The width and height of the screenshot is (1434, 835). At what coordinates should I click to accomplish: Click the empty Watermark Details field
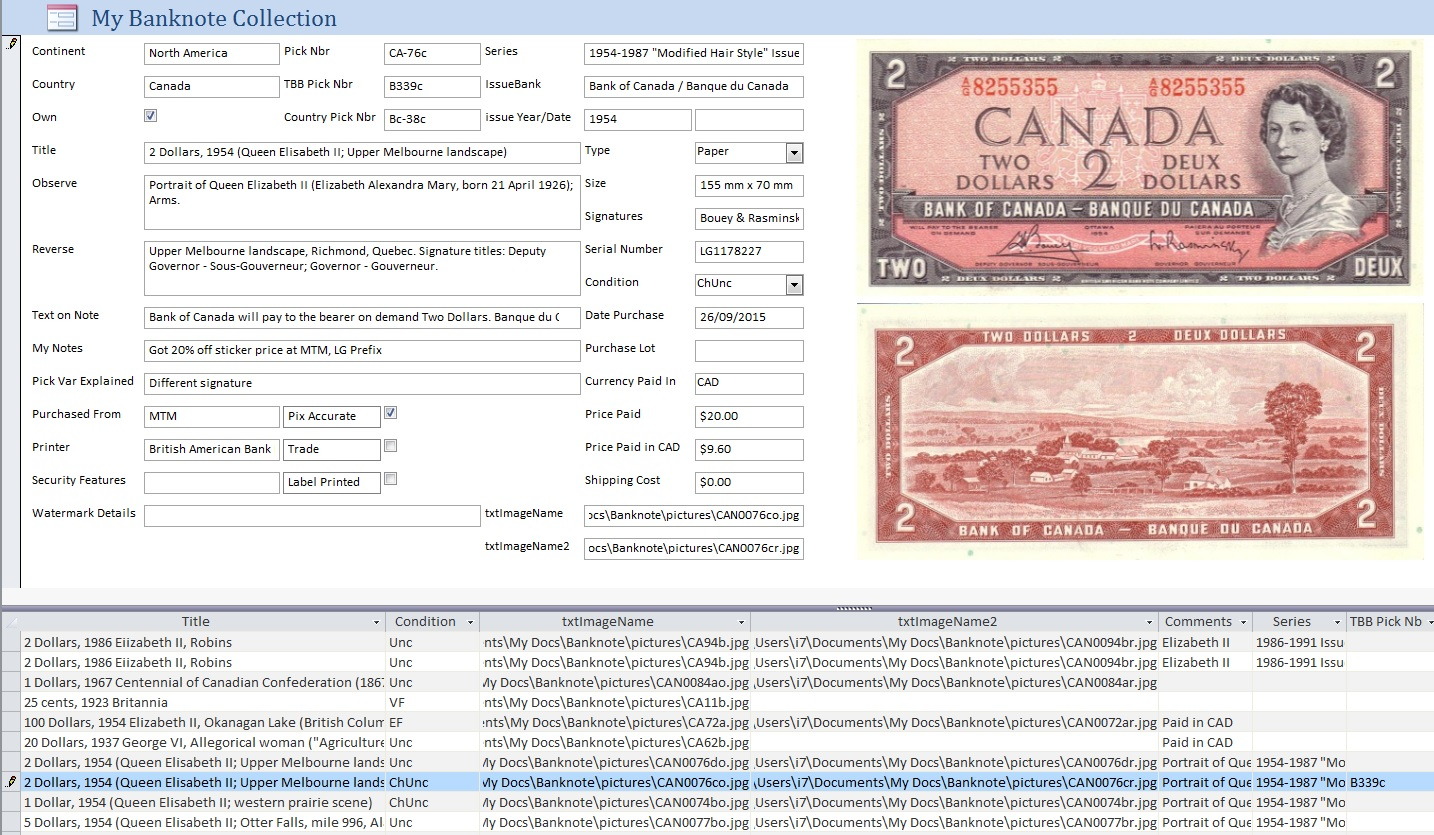[312, 516]
